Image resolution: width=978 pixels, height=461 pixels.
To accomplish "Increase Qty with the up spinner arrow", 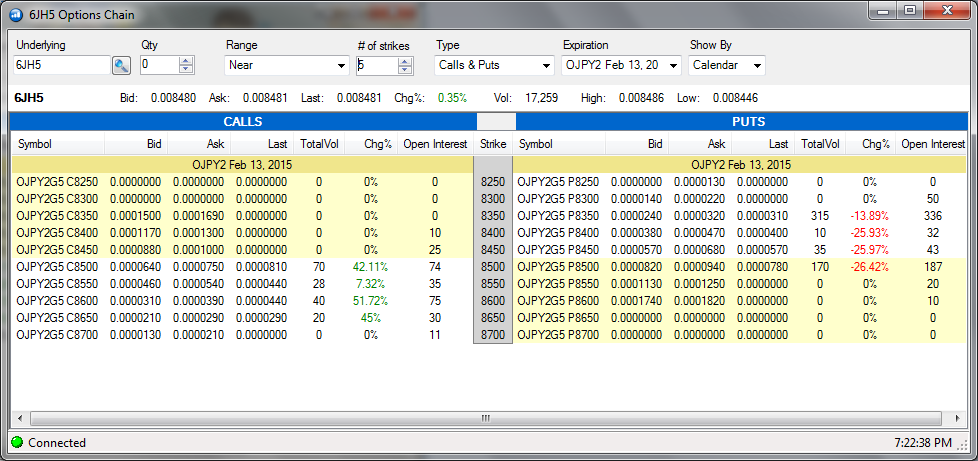I will tap(185, 60).
